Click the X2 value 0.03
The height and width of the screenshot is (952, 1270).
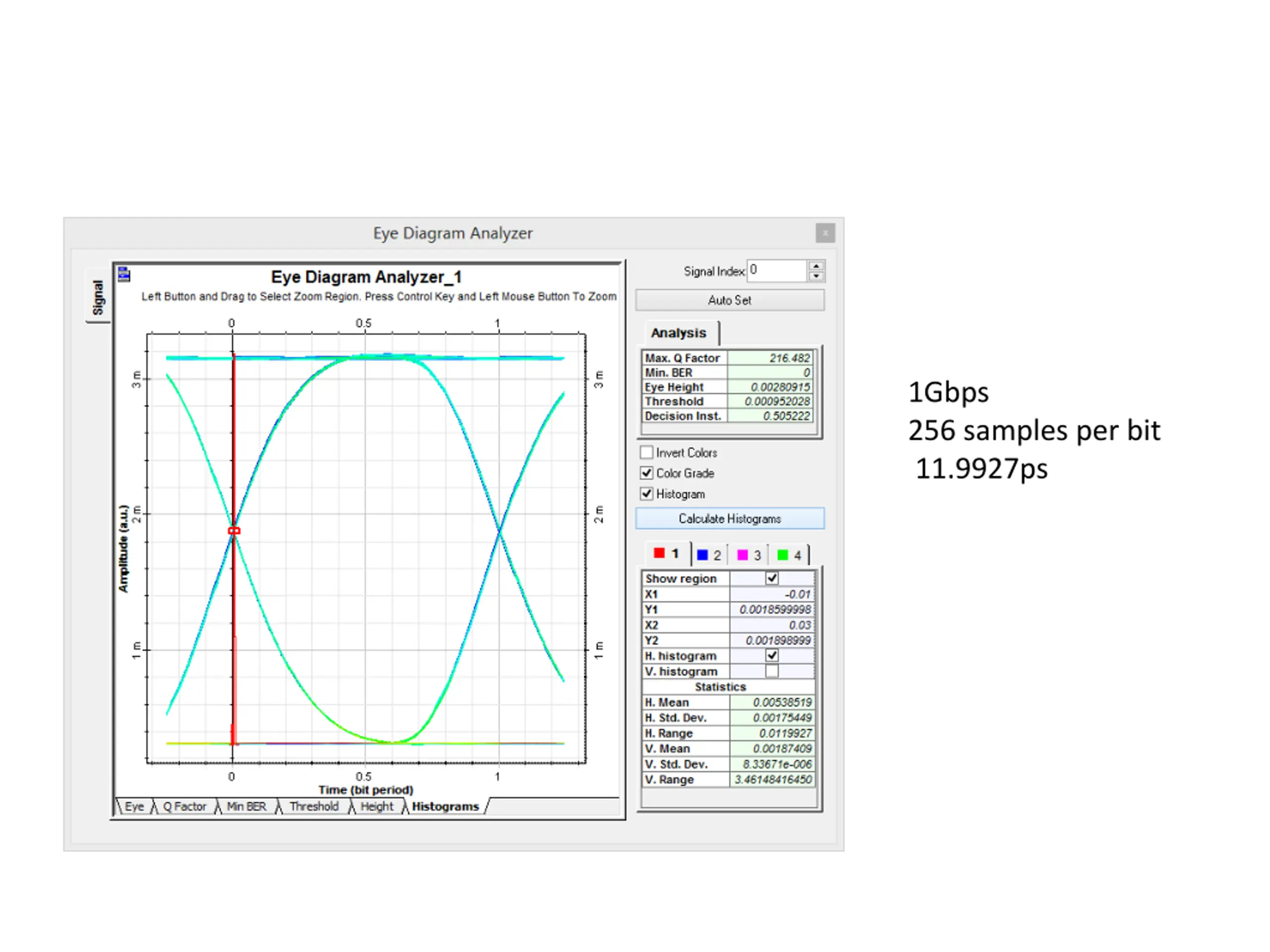click(x=771, y=625)
